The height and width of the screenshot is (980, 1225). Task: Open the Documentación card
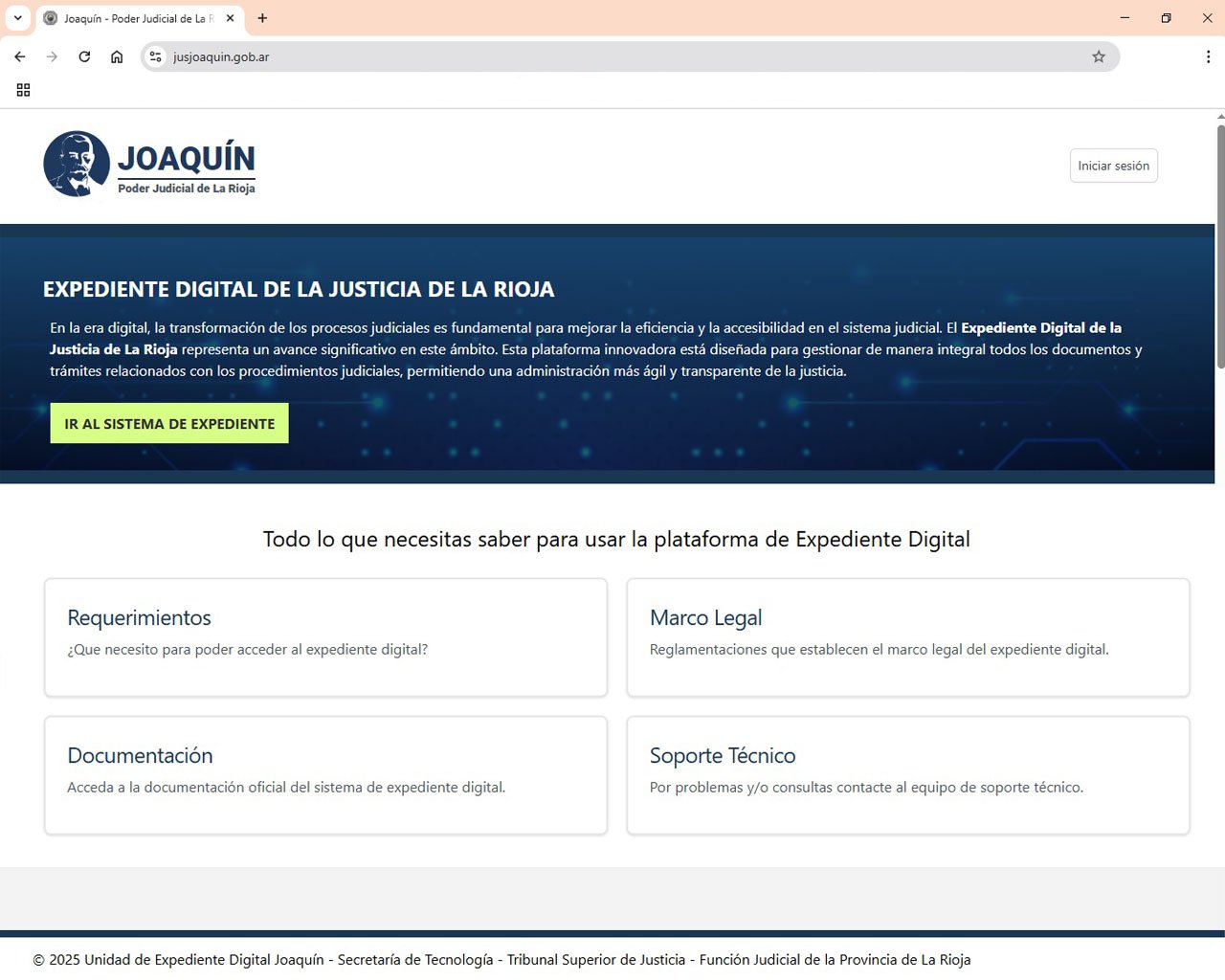click(325, 774)
